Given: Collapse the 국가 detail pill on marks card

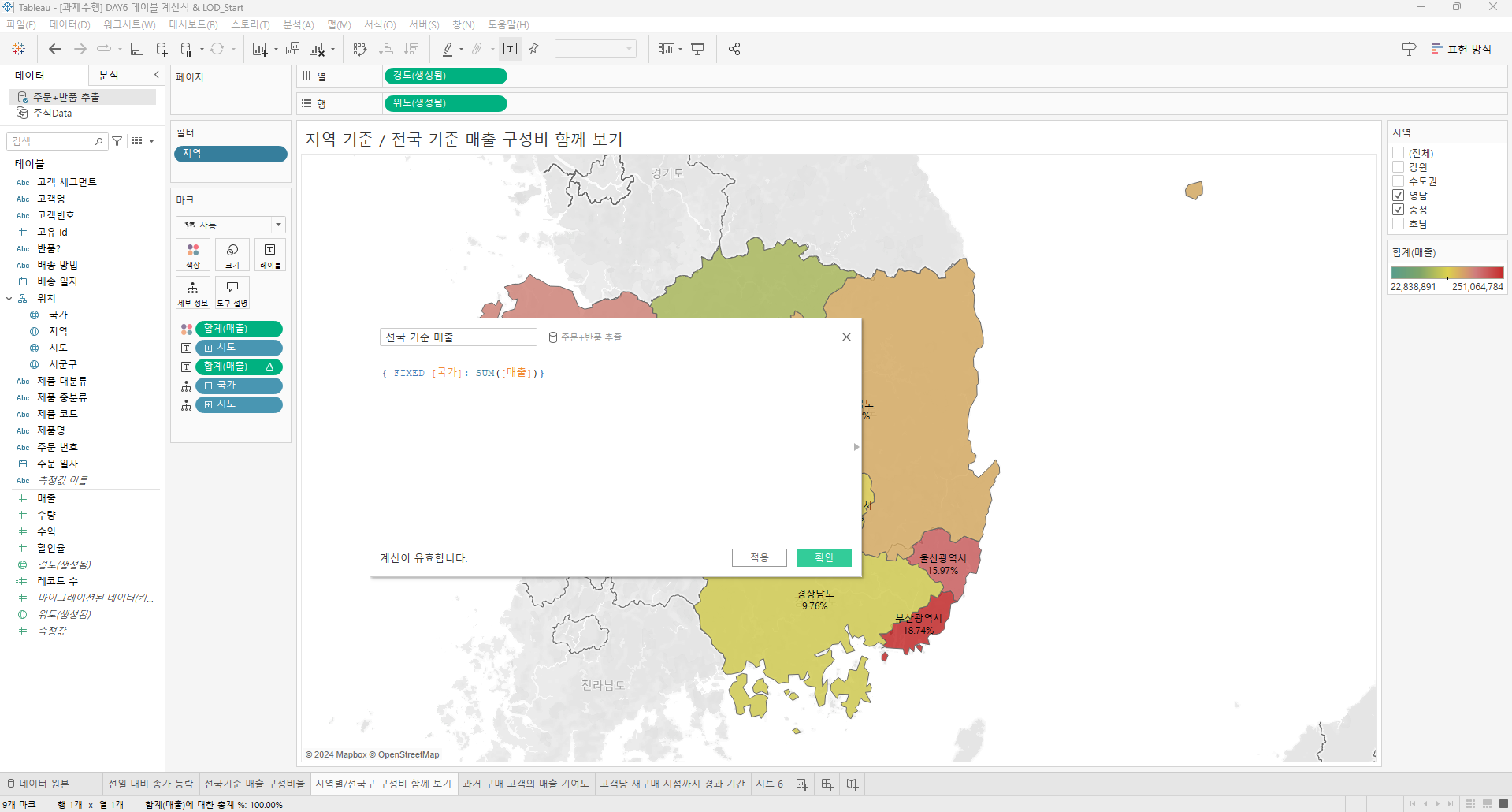Looking at the screenshot, I should (208, 386).
